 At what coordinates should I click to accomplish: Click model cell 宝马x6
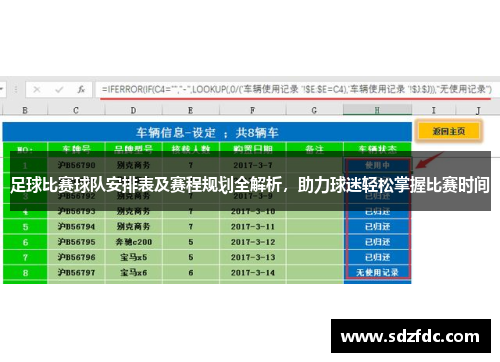[133, 273]
